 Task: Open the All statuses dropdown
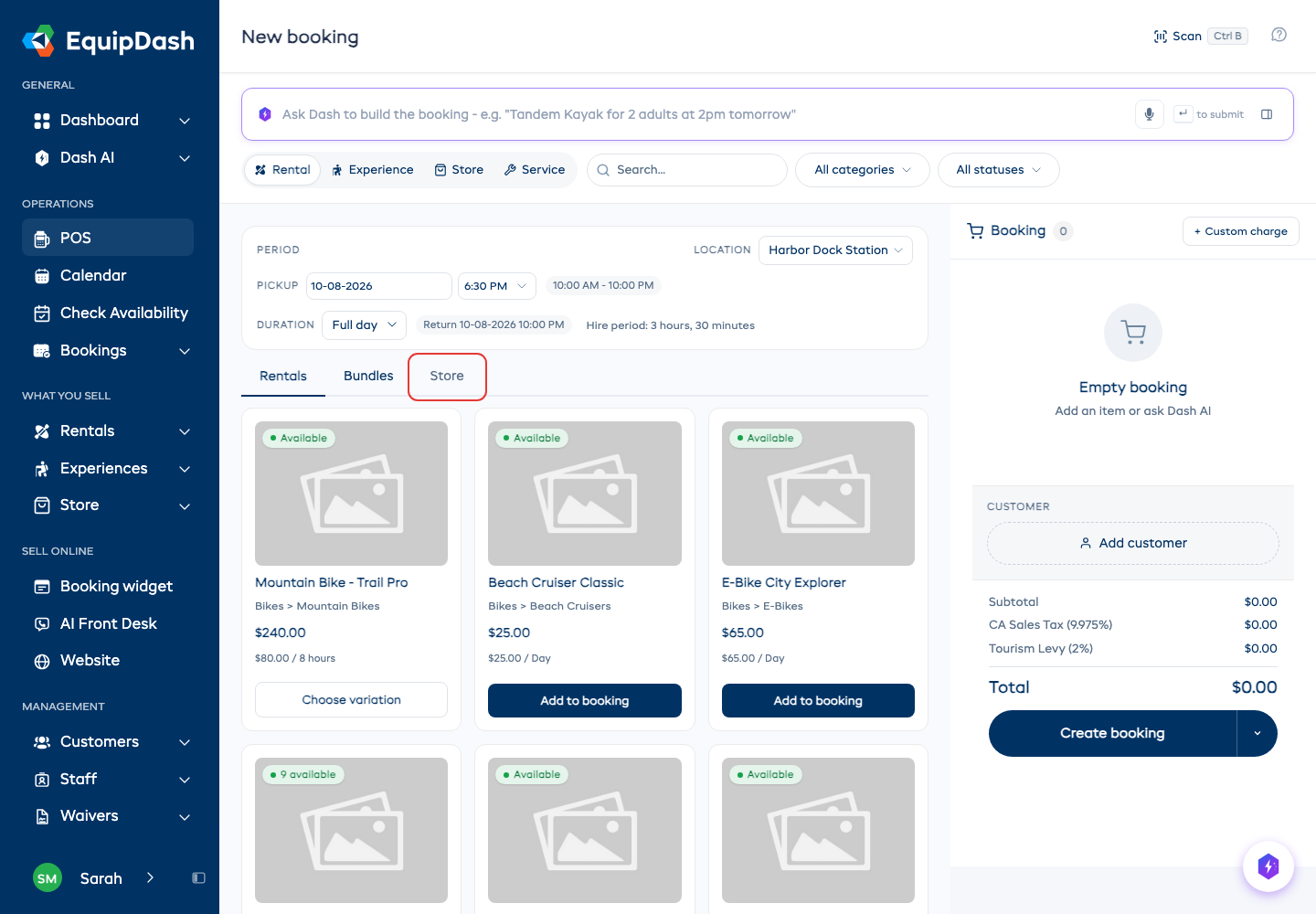click(x=999, y=170)
